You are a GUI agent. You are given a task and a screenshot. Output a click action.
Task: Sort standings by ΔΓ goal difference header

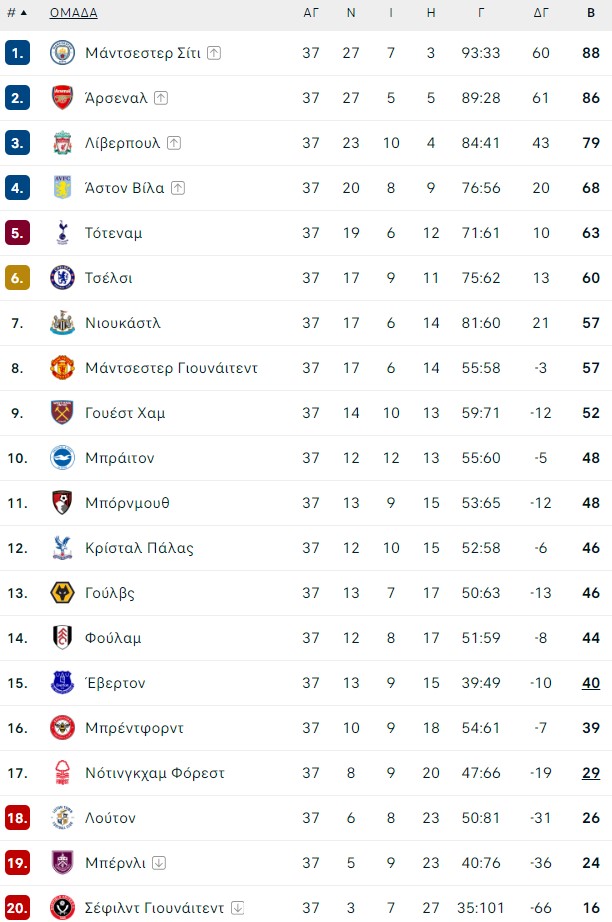tap(541, 13)
